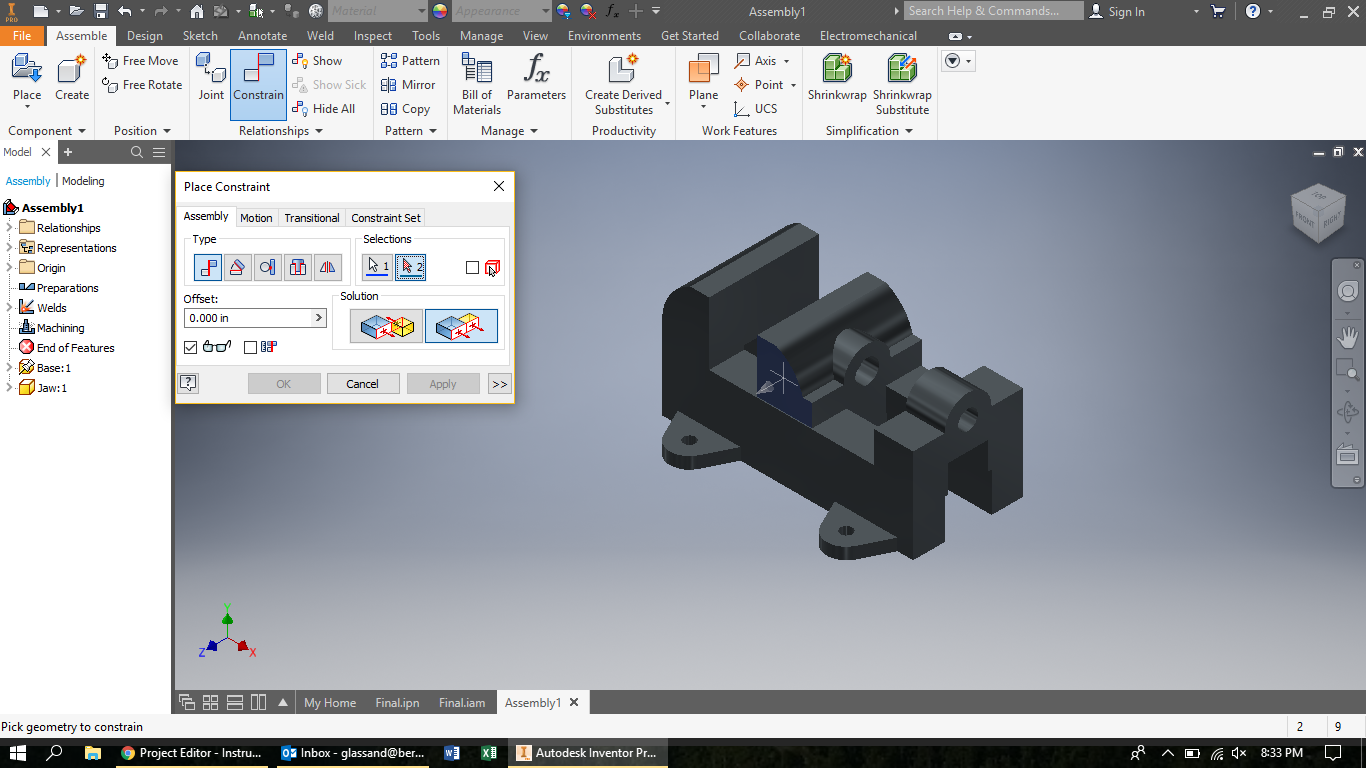Choose the Mate solution option
1366x768 pixels.
point(386,326)
